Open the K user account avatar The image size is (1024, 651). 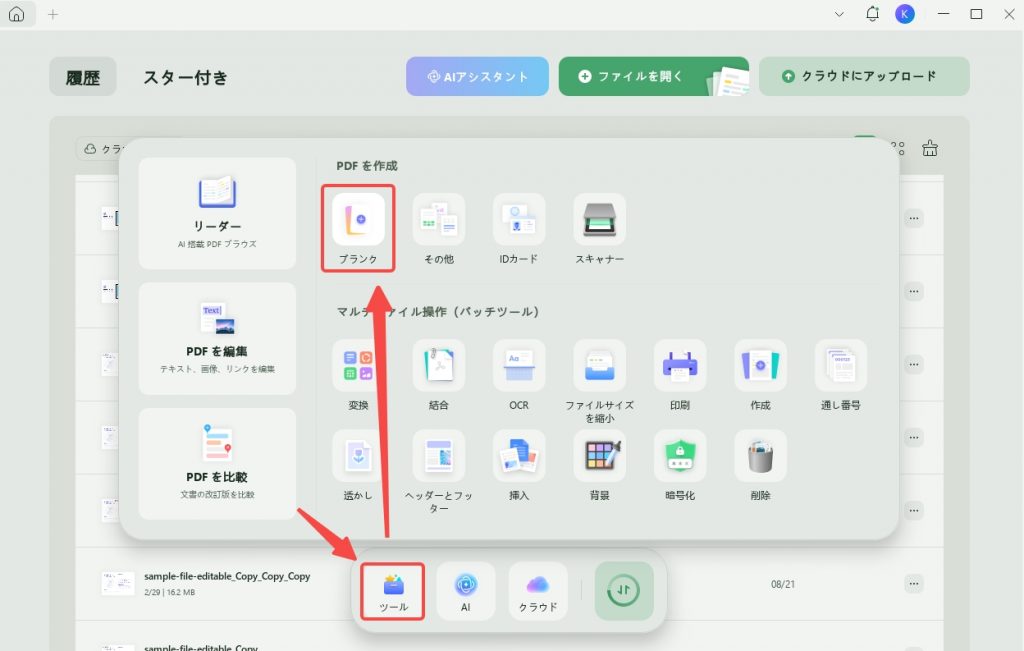(x=904, y=14)
